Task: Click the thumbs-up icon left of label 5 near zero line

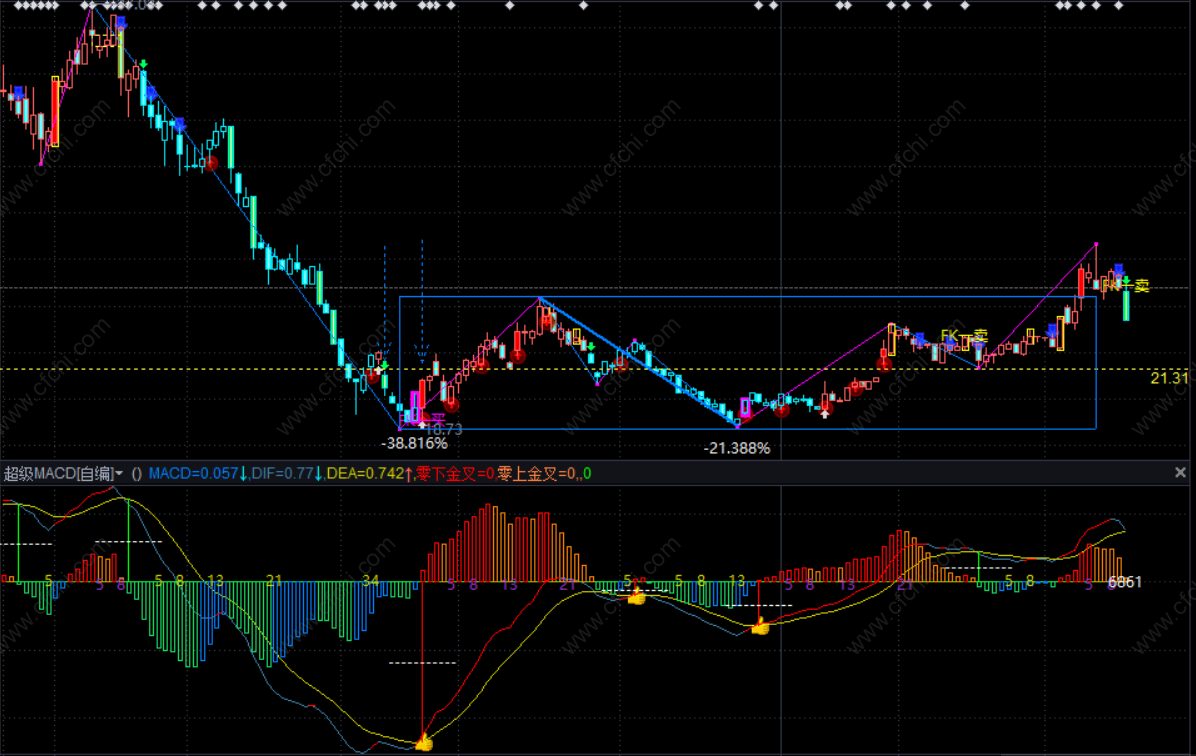Action: 636,596
